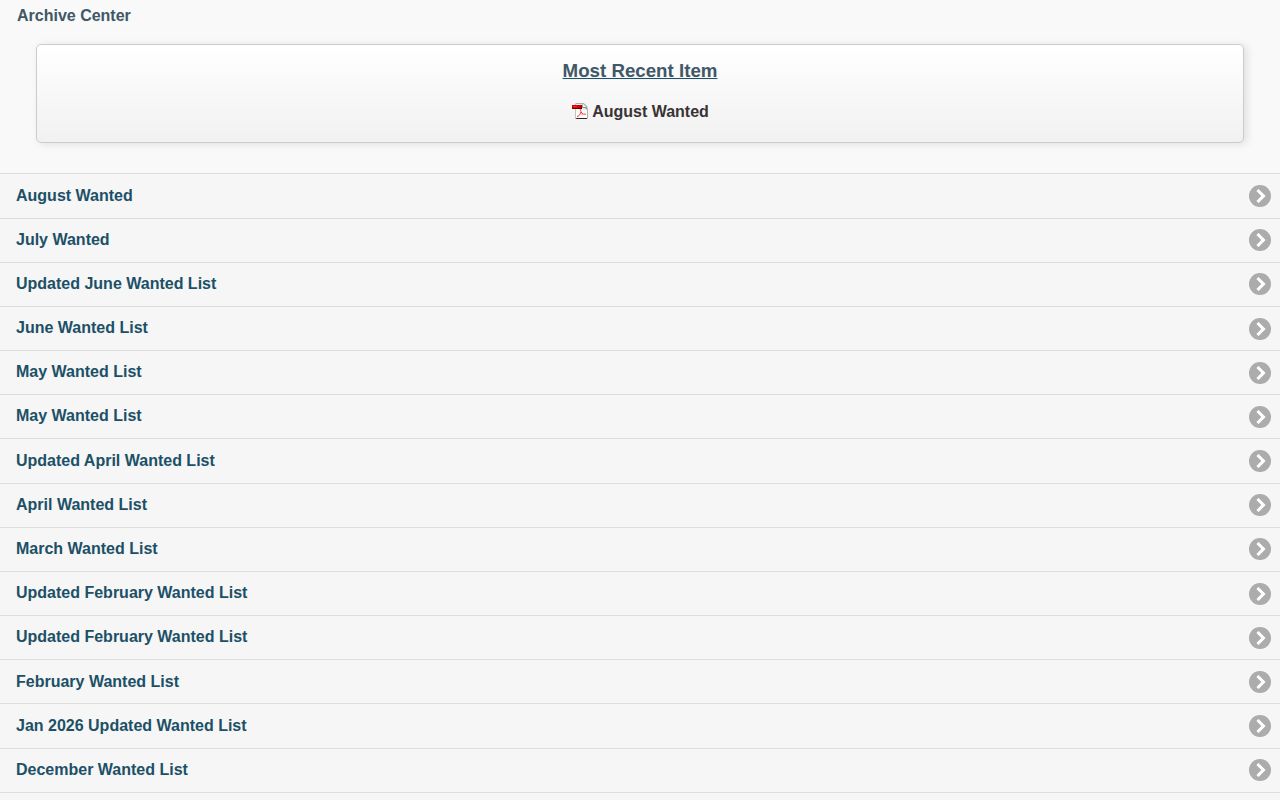Click the Archive Center title text
Viewport: 1280px width, 800px height.
[74, 15]
